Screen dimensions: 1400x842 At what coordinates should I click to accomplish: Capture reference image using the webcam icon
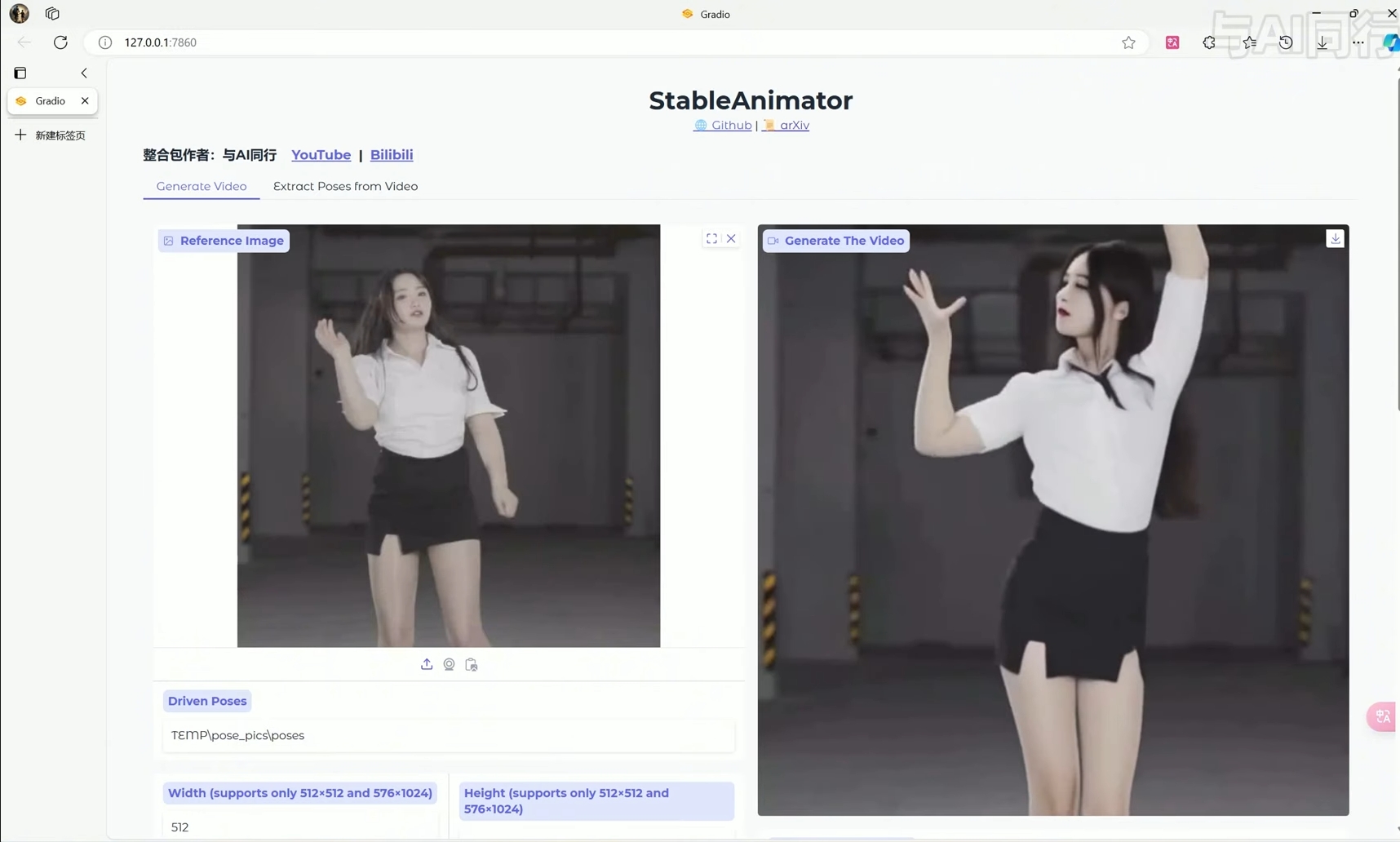pos(449,664)
